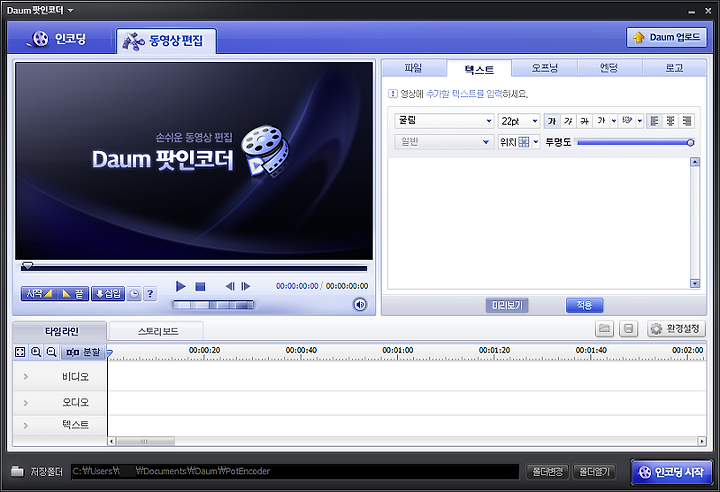Click the 미리보기 preview button

point(507,305)
